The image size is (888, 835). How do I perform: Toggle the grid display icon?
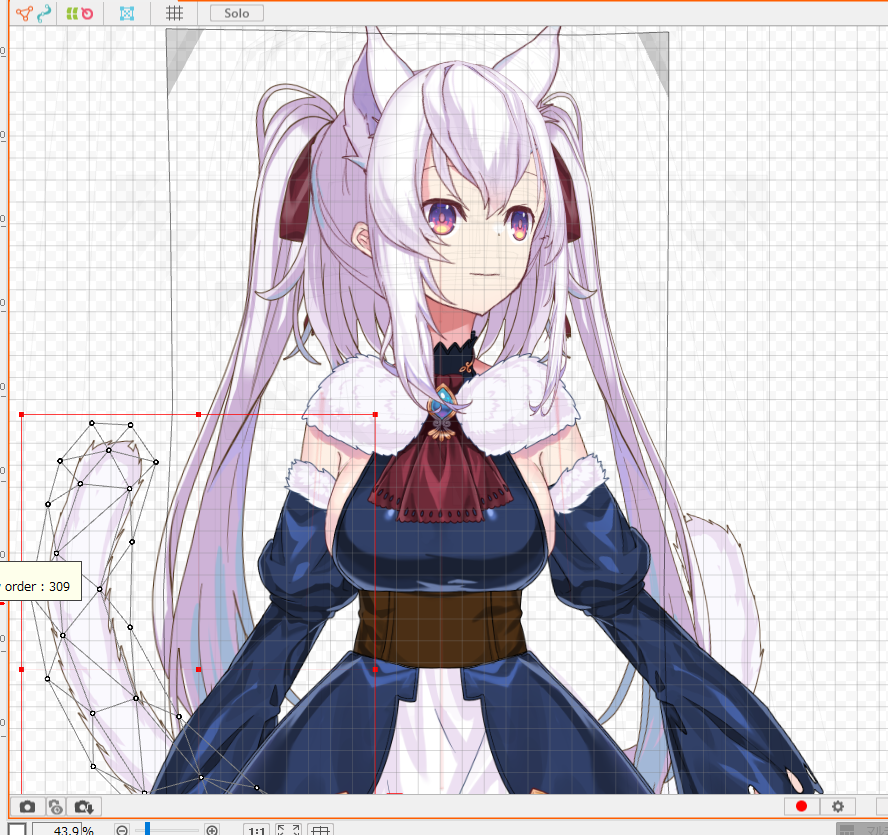click(176, 13)
